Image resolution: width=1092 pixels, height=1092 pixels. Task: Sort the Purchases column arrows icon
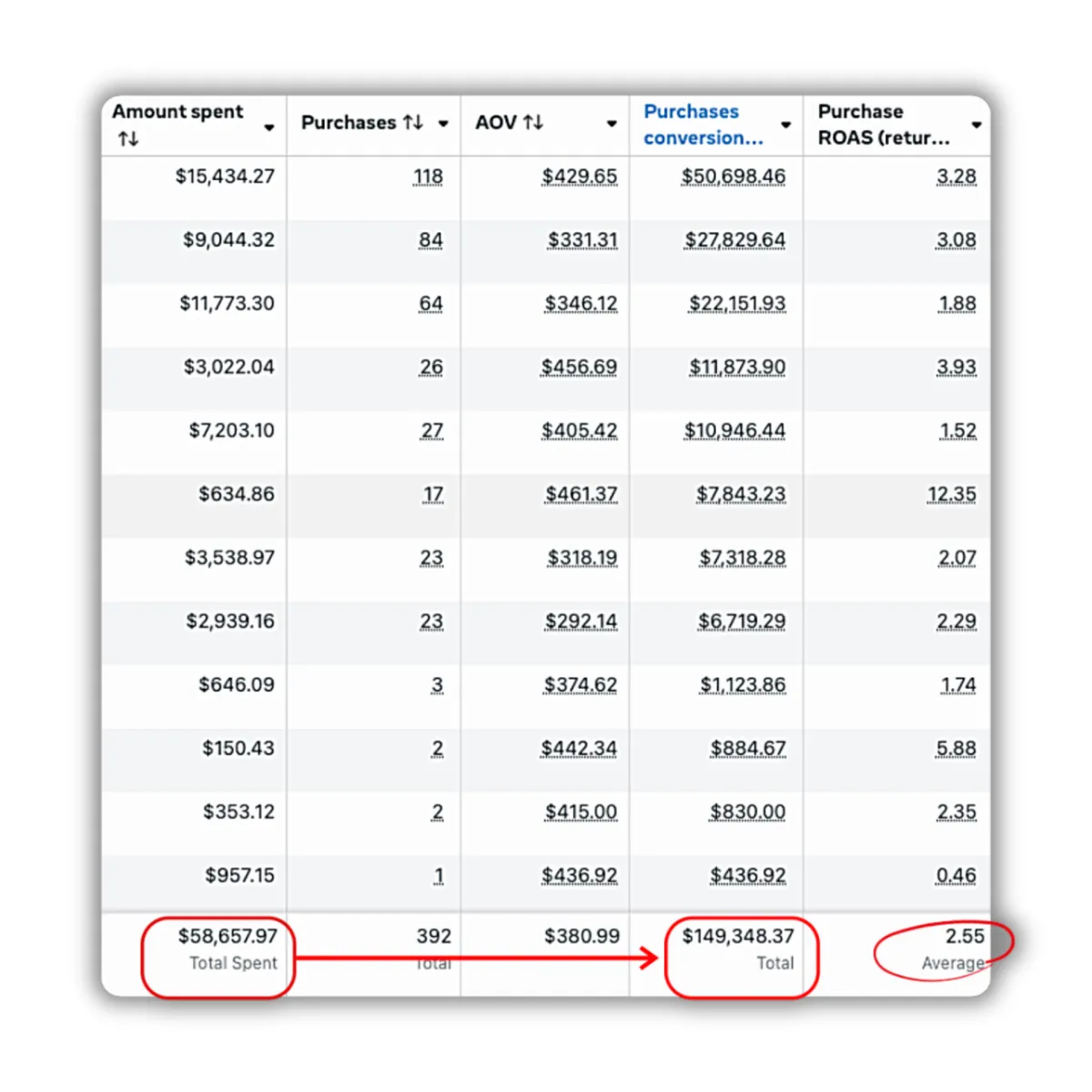[413, 122]
